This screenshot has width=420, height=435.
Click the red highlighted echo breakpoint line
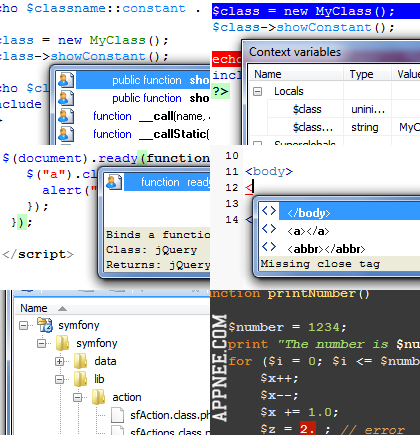(x=226, y=59)
